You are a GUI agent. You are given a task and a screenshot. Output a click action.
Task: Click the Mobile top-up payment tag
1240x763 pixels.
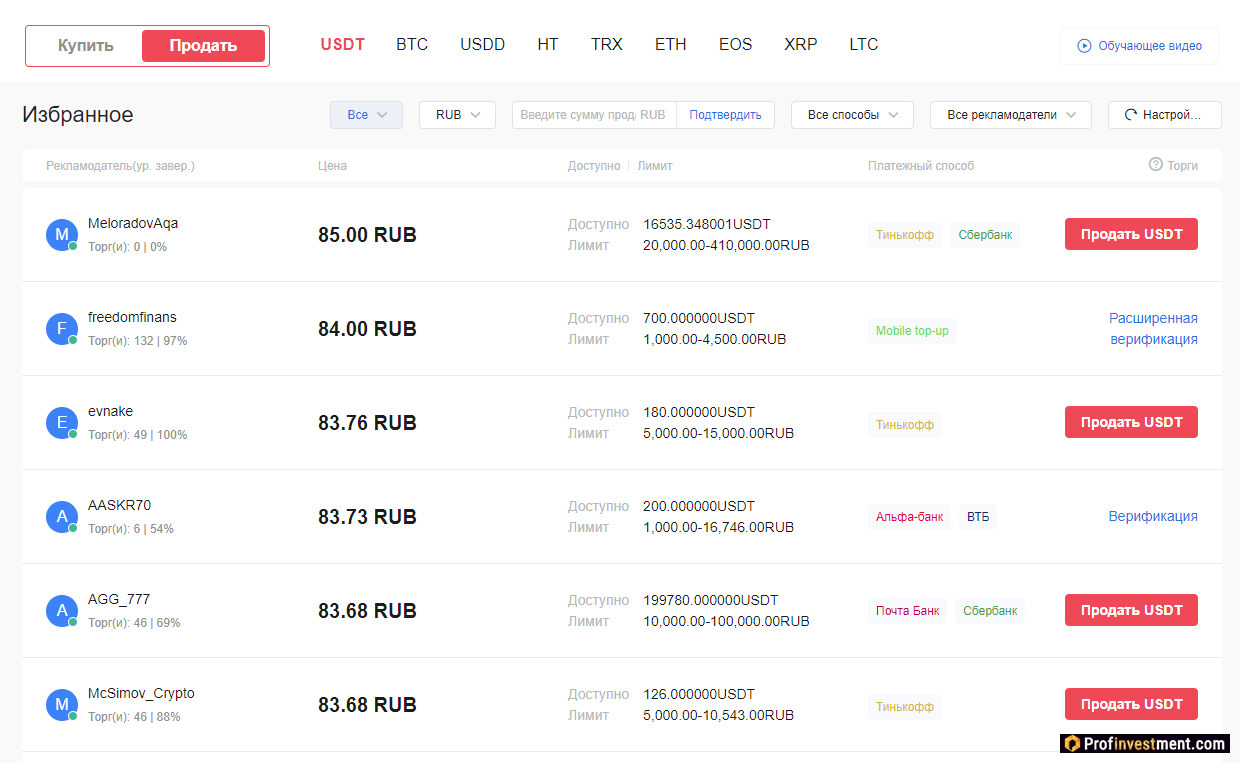click(912, 331)
